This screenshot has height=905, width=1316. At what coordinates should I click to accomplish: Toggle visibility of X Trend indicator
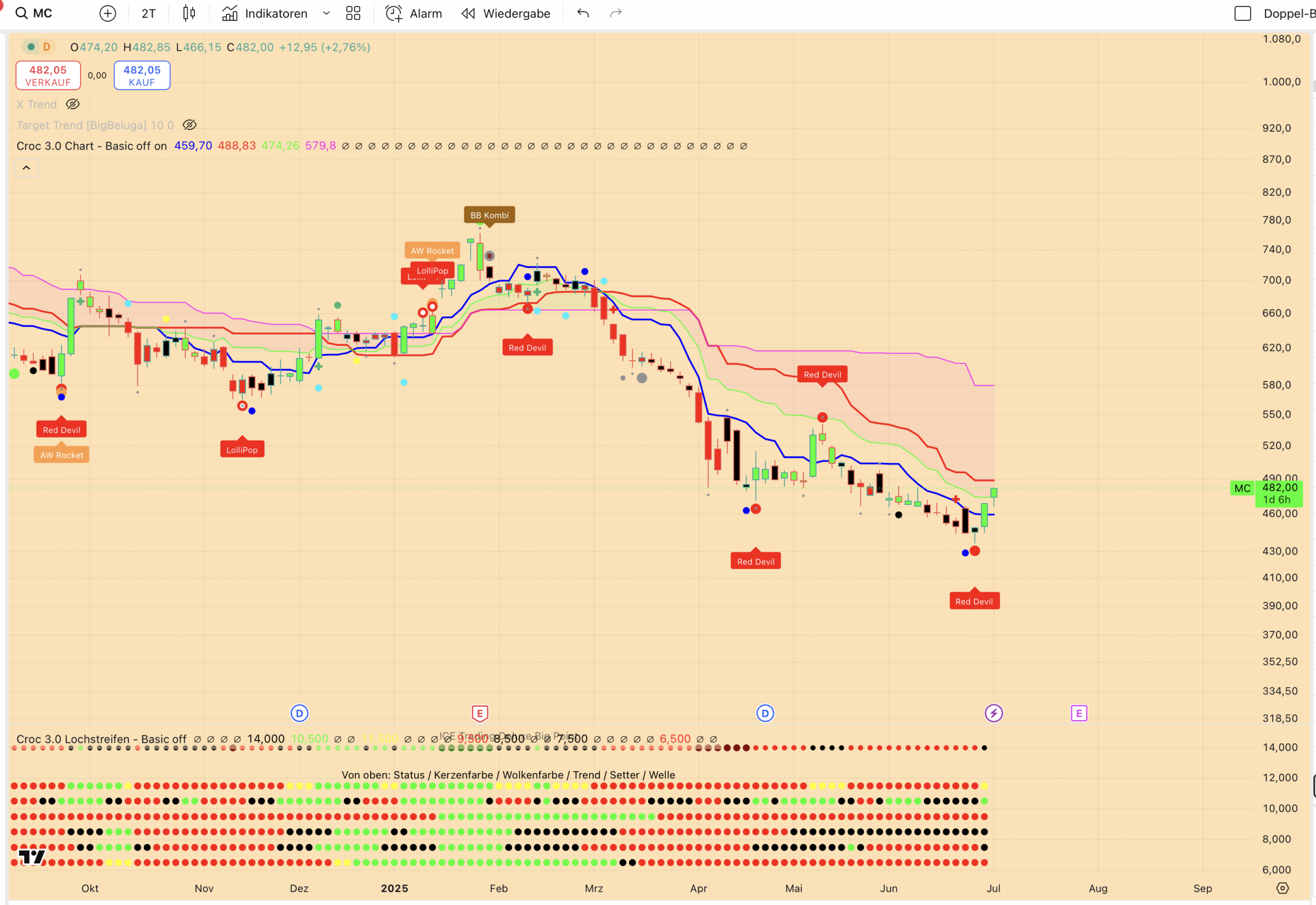tap(73, 104)
